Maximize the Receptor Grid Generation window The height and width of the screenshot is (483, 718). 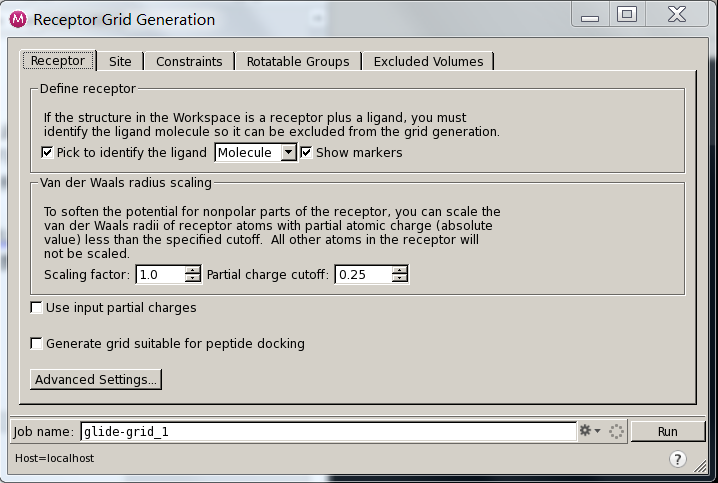627,14
